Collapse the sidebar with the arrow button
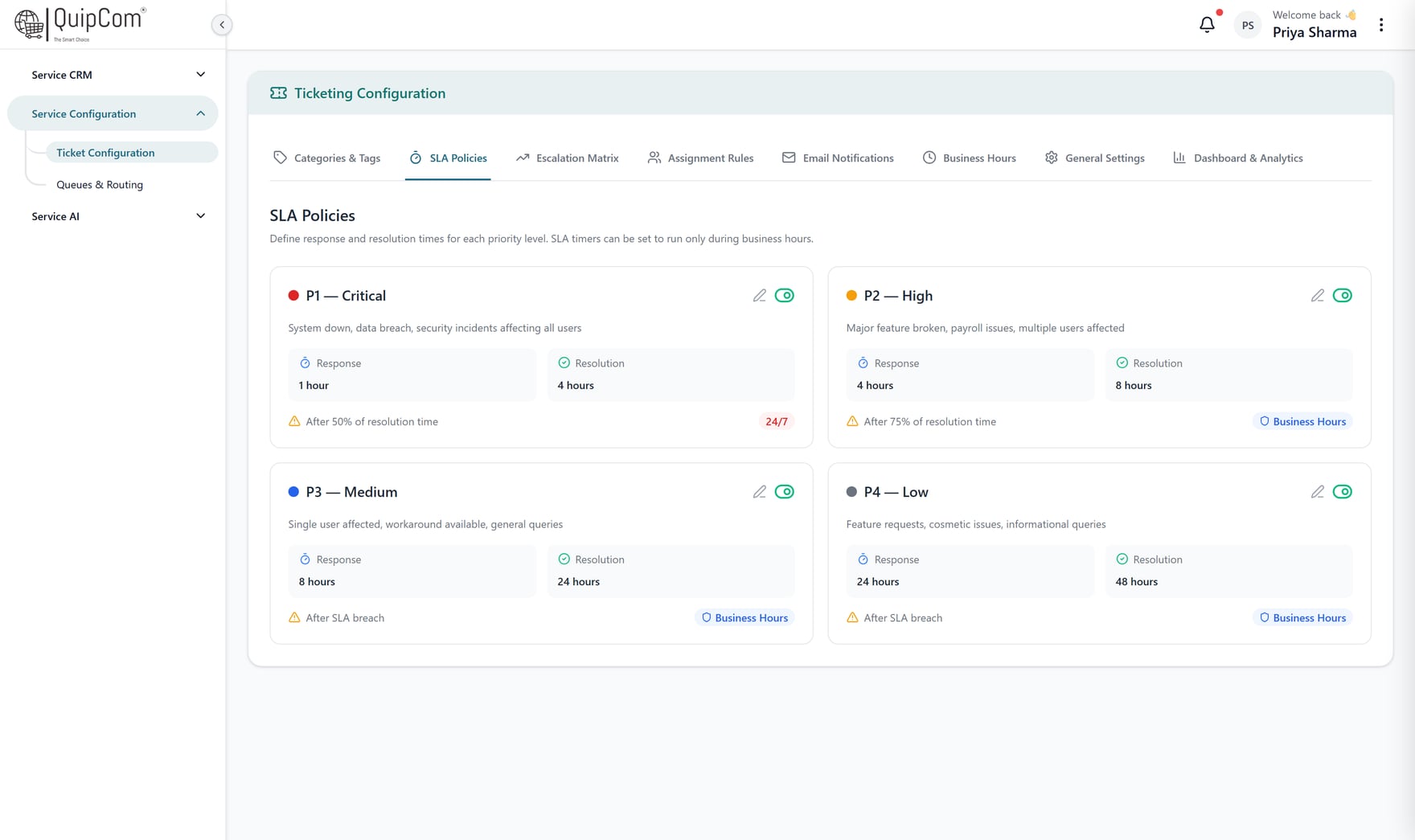Screen dimensions: 1415x840 [222, 25]
